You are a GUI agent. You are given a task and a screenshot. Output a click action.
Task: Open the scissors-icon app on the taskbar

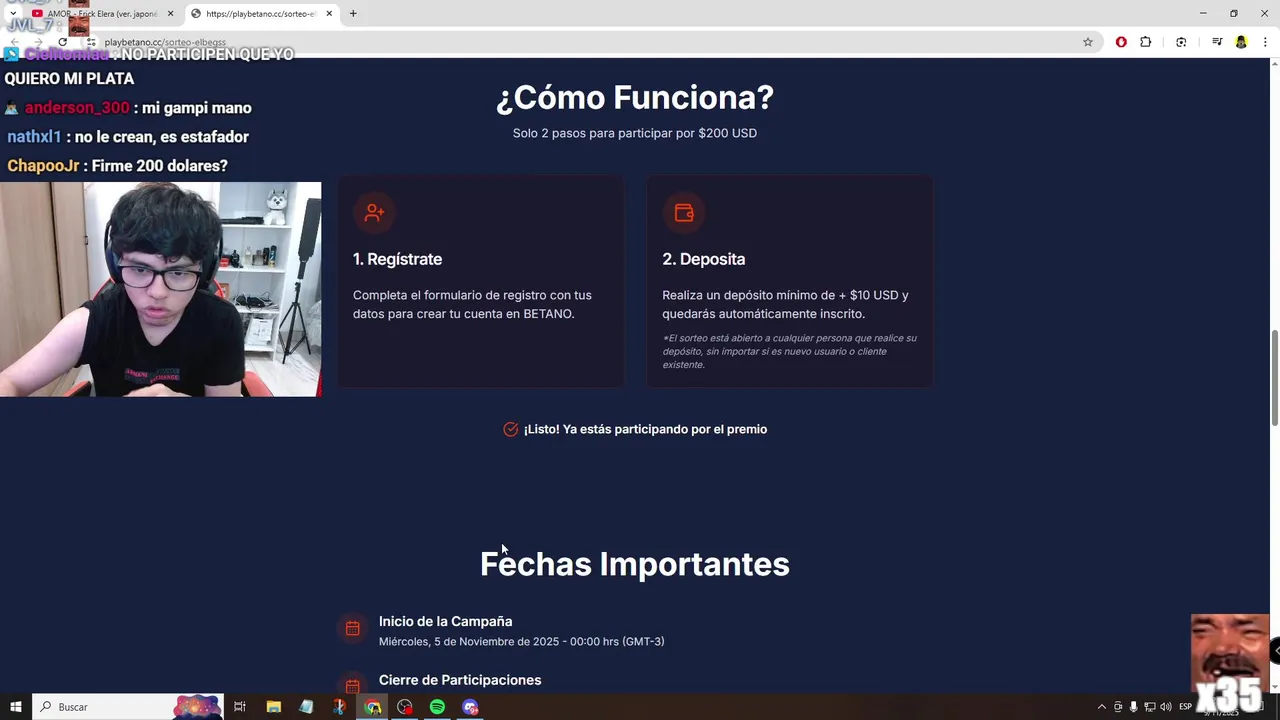point(339,707)
